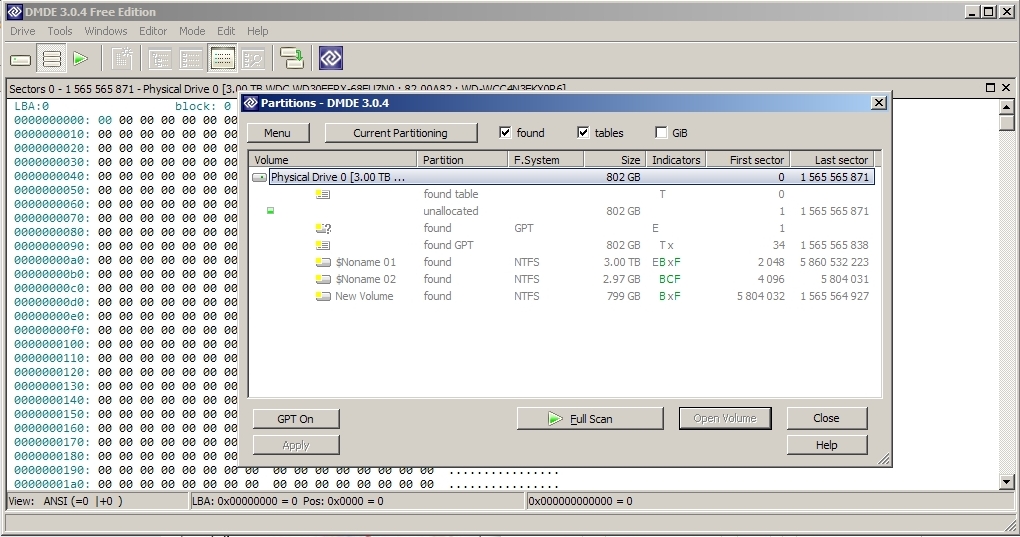
Task: Click the green unallocated space icon
Action: click(x=271, y=211)
